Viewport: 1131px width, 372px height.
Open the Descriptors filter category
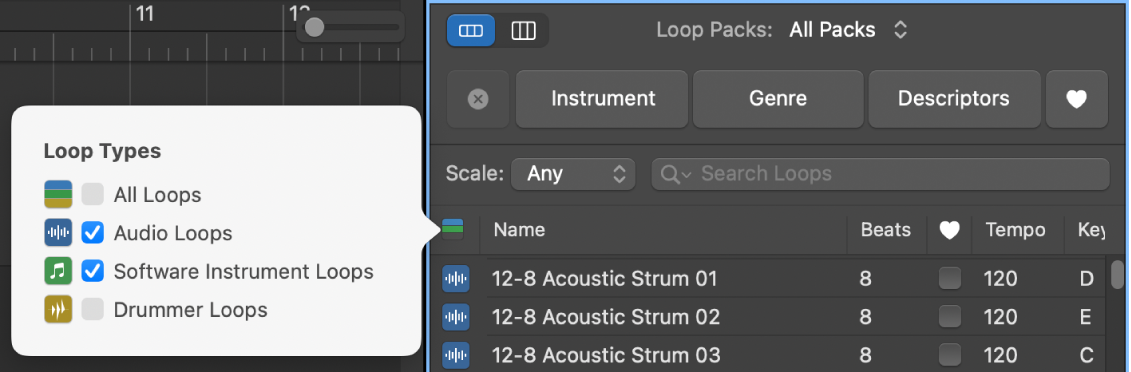(954, 99)
